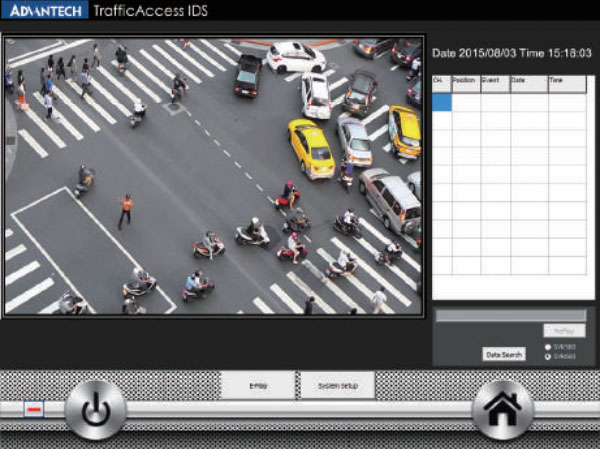The width and height of the screenshot is (600, 449).
Task: Click the Data Search button
Action: coord(504,354)
